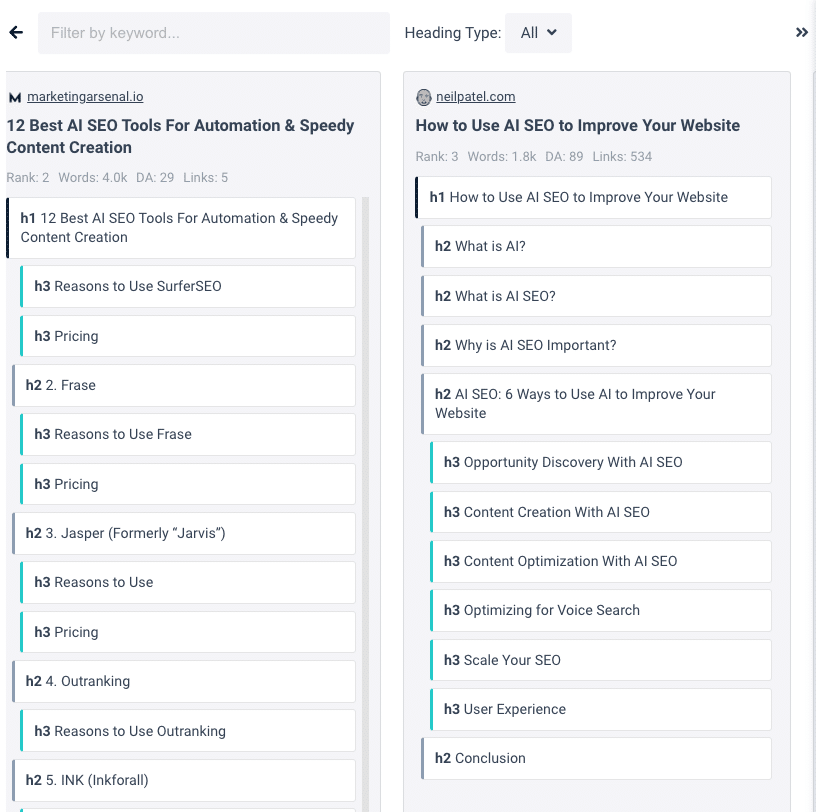Click the h2 Conclusion heading card

coord(596,758)
